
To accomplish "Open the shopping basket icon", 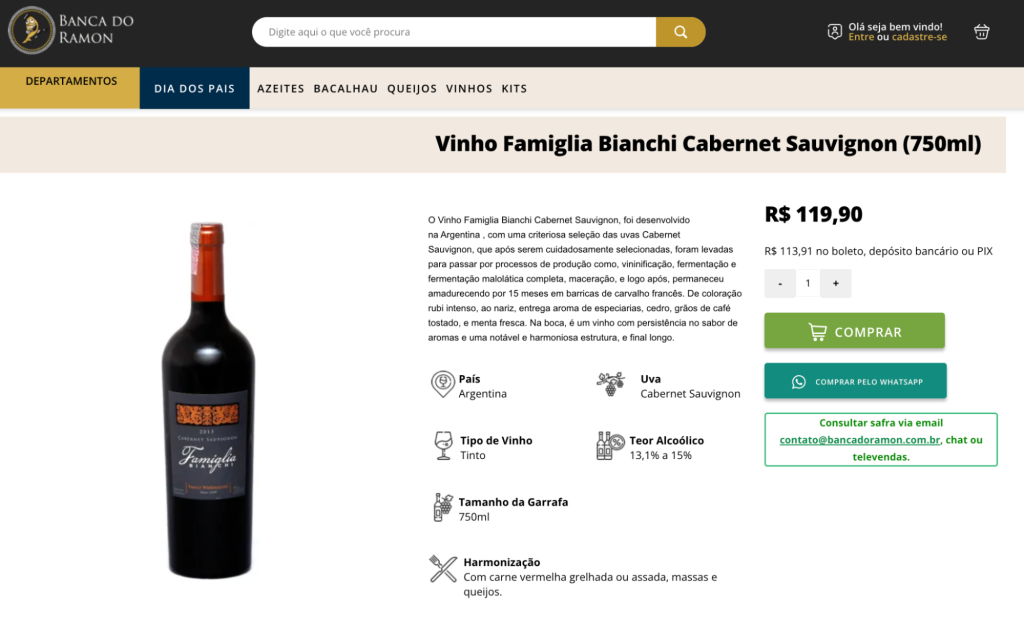I will coord(982,32).
